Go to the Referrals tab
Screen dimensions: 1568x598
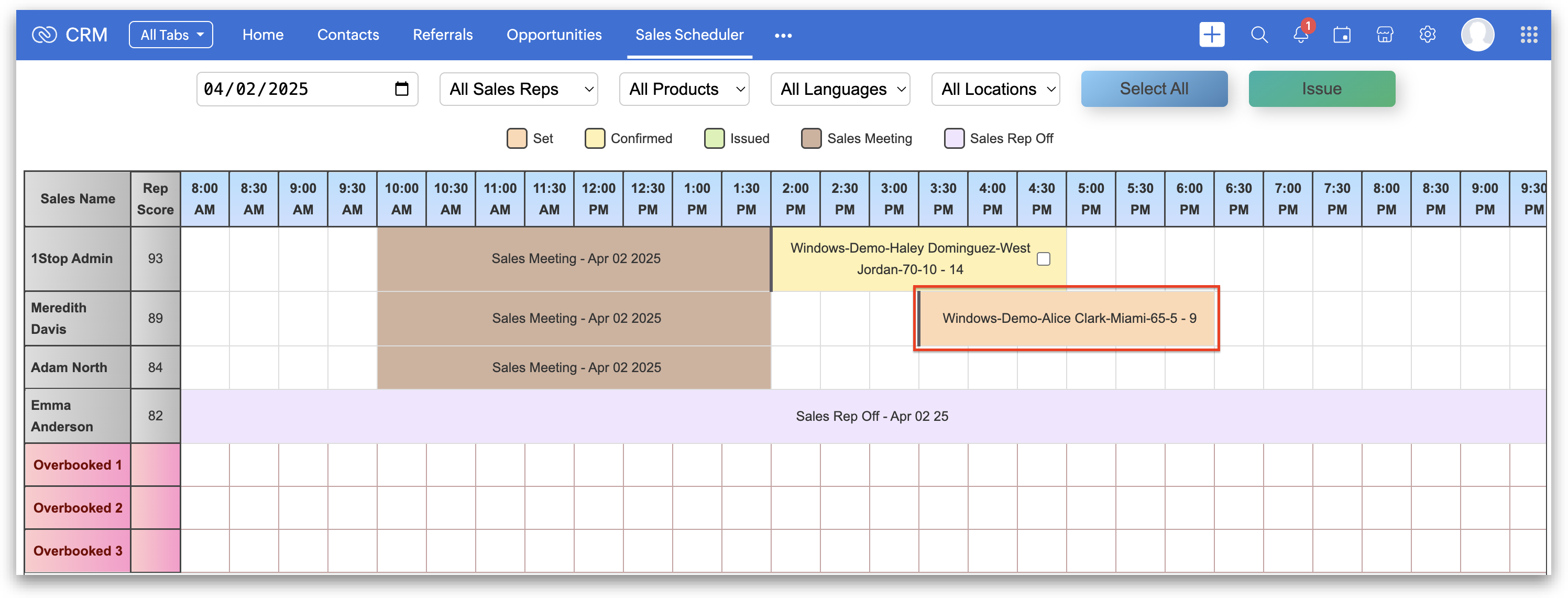[x=443, y=35]
